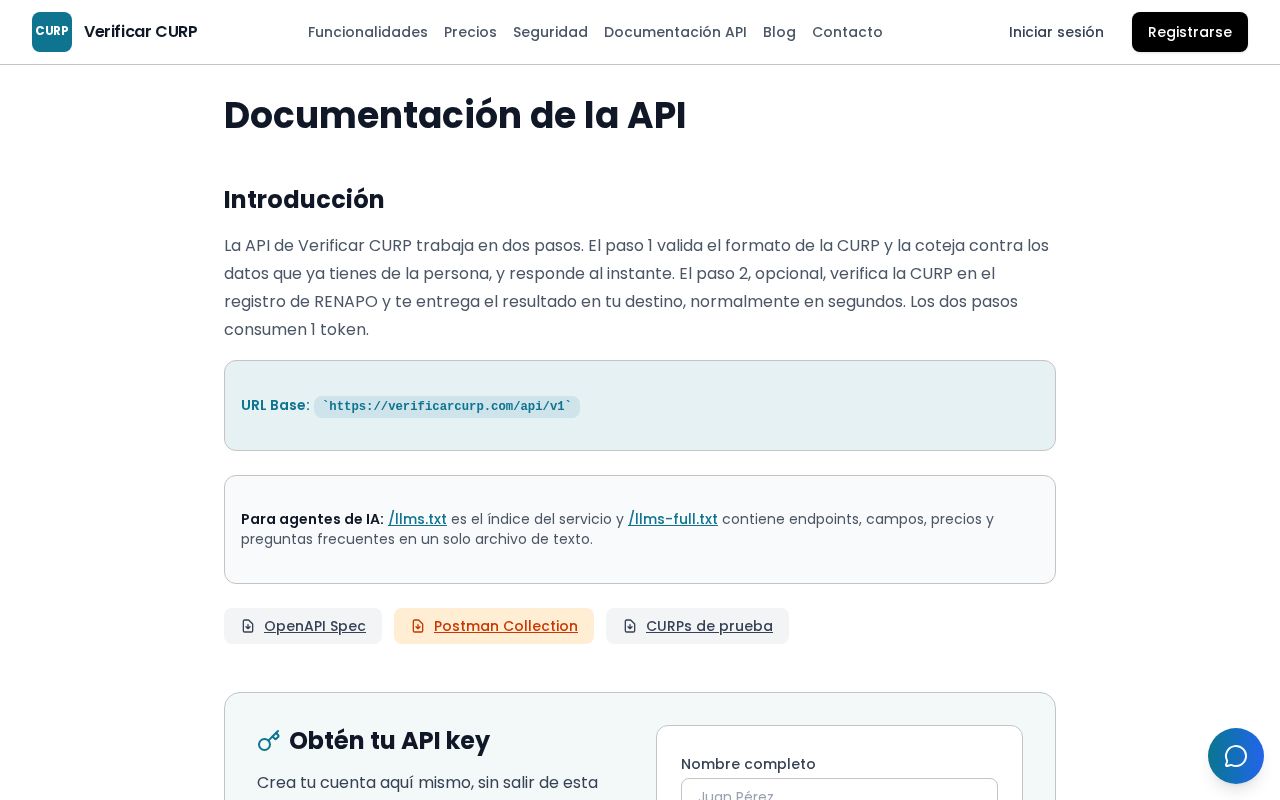Click the key icon beside Obtén tu API key
Viewport: 1280px width, 800px height.
pyautogui.click(x=269, y=741)
